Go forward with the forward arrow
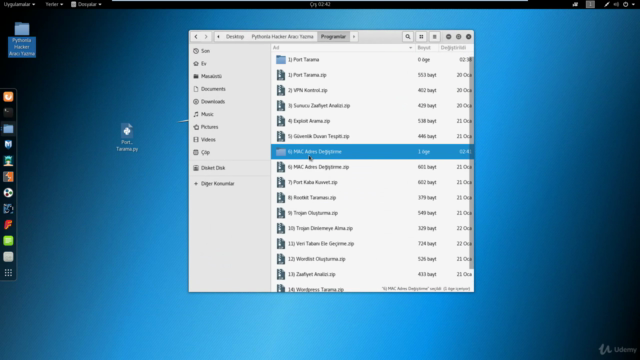640x360 pixels. pos(206,37)
